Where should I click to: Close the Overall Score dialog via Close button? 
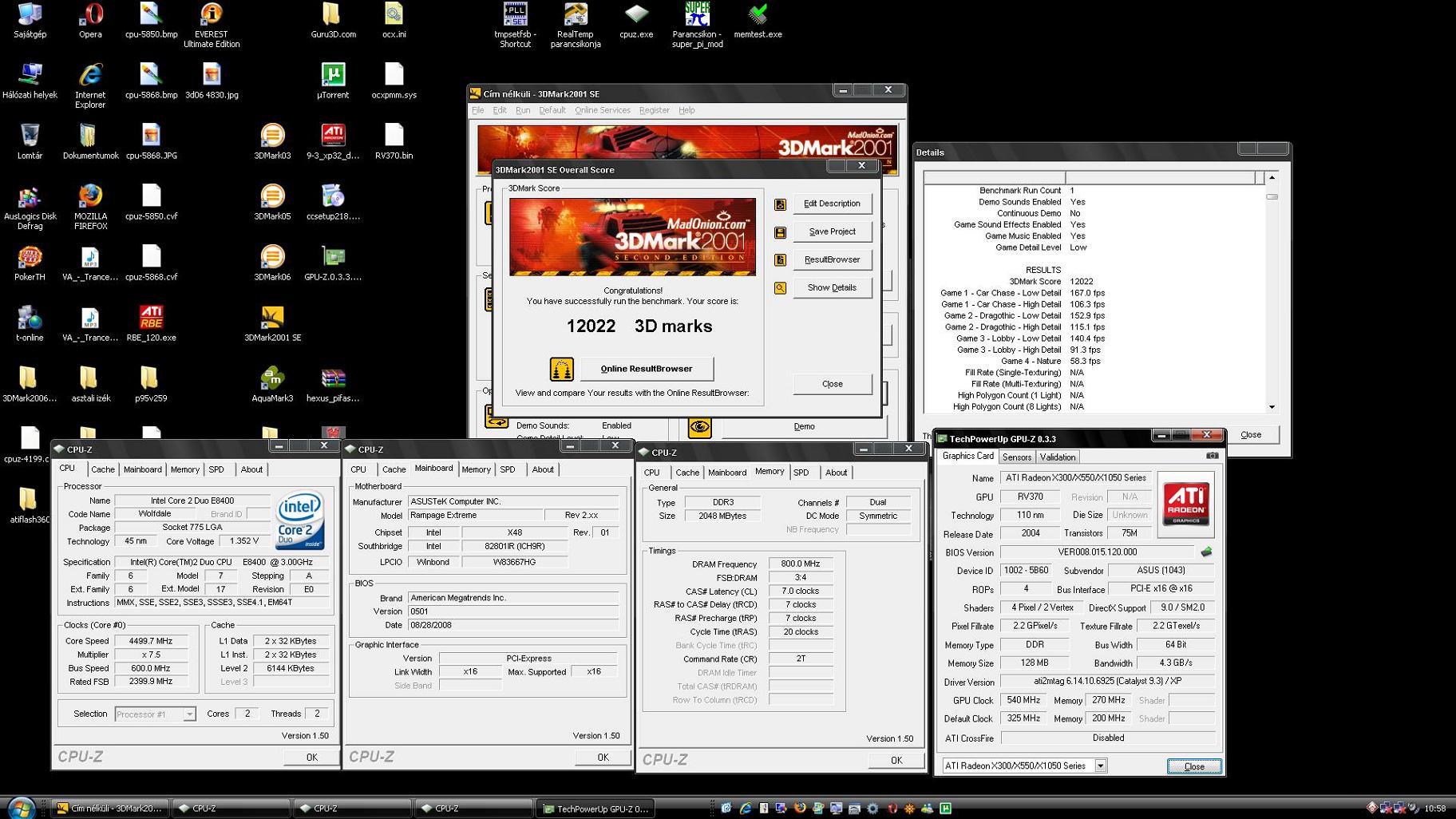[832, 384]
